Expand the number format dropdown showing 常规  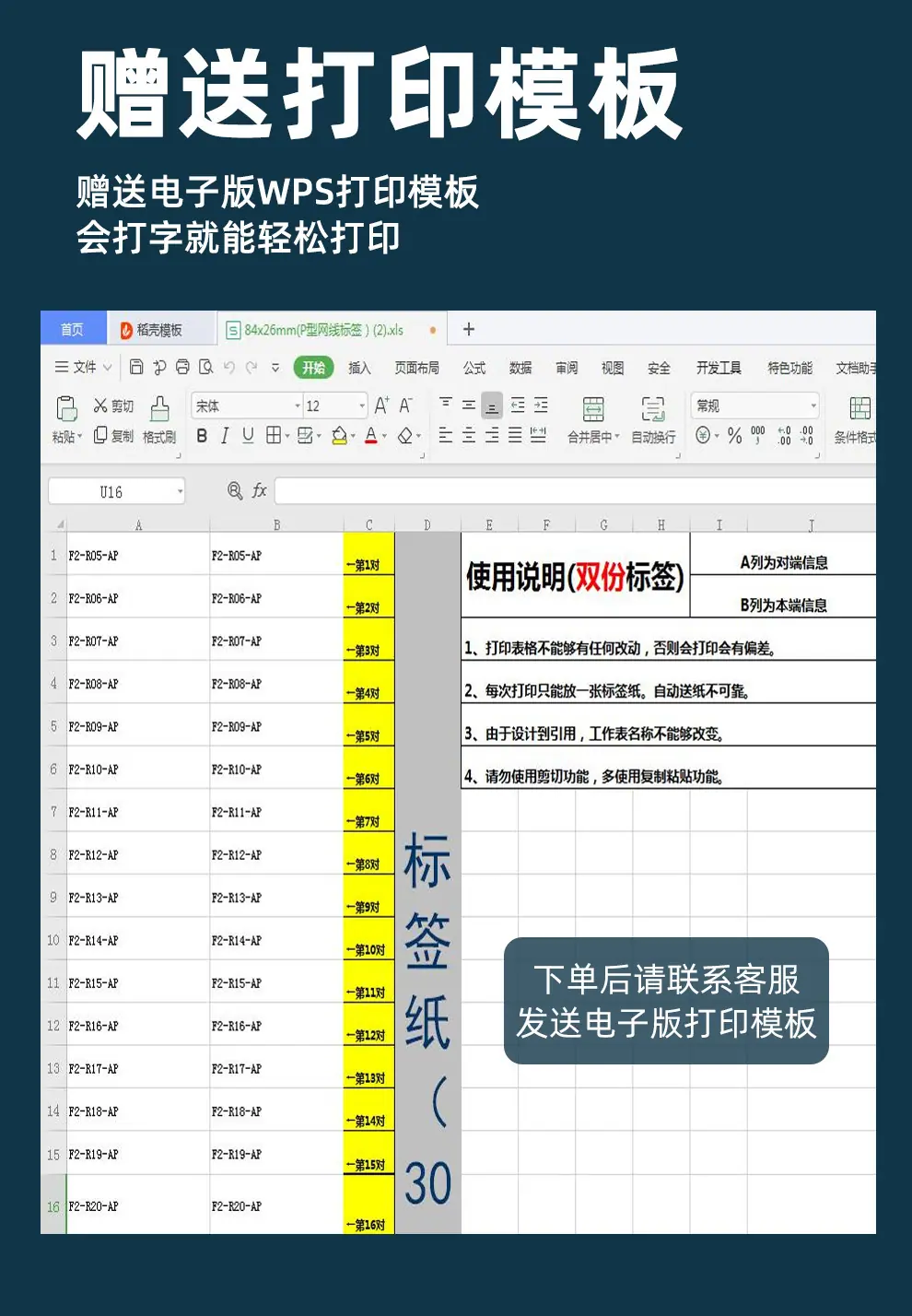click(755, 405)
